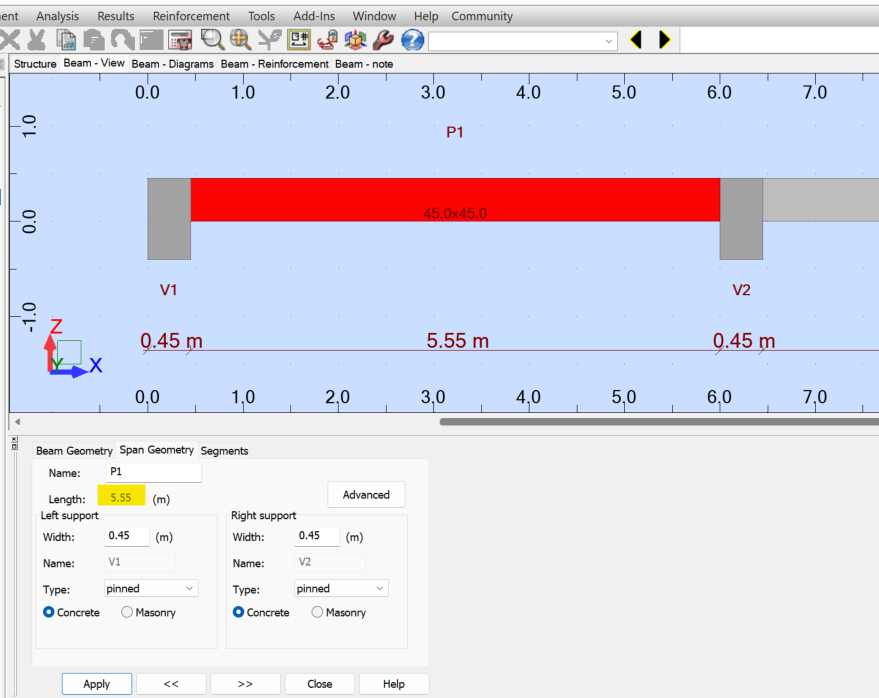Open the Analysis menu
Image resolution: width=879 pixels, height=698 pixels.
tap(57, 16)
